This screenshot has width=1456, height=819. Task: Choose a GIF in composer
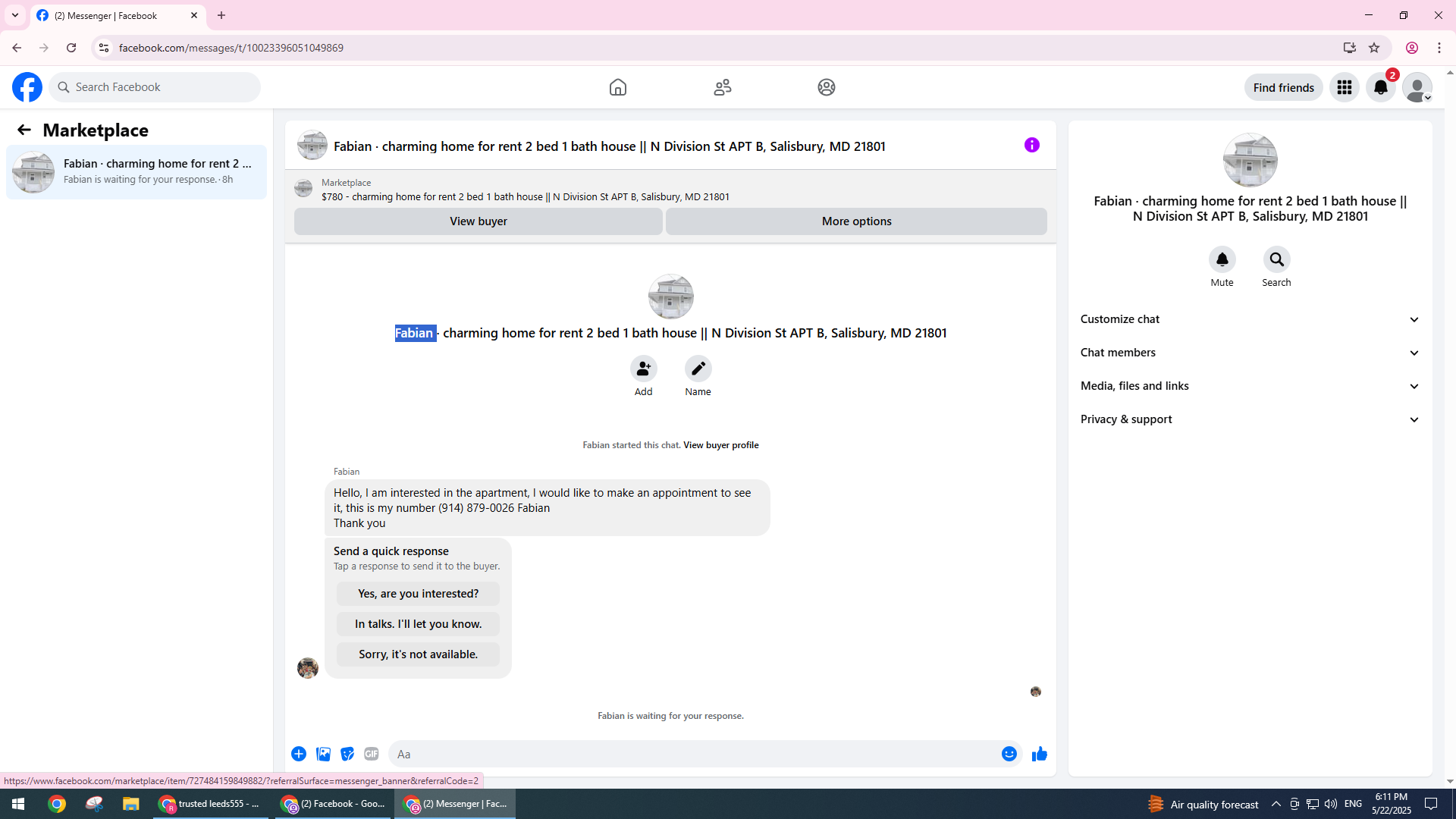[372, 754]
